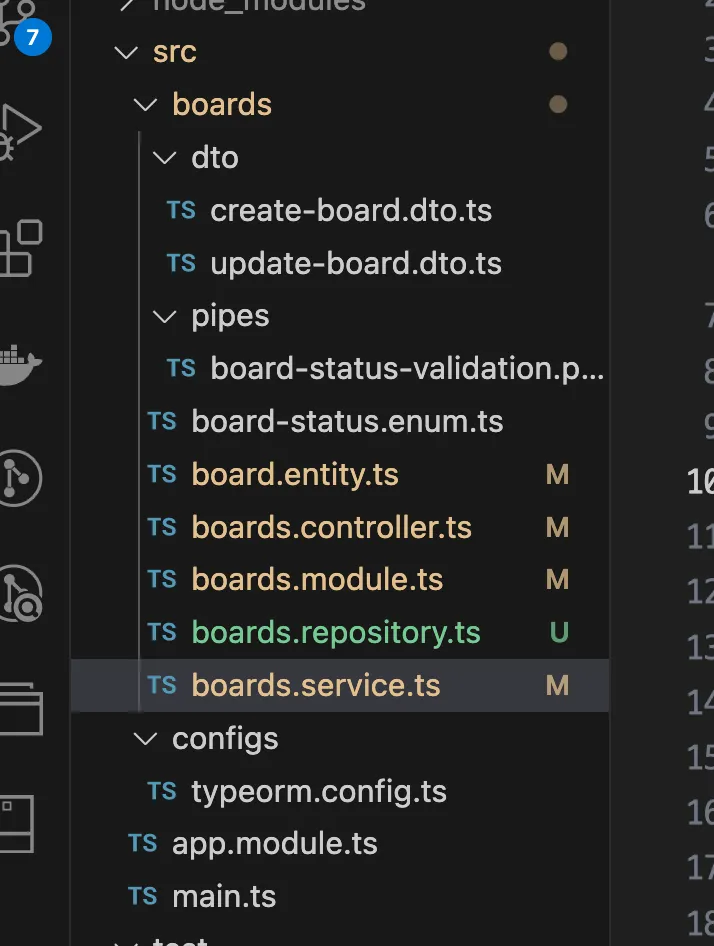The height and width of the screenshot is (946, 714).
Task: Open the circled git branch icon view
Action: tap(20, 478)
